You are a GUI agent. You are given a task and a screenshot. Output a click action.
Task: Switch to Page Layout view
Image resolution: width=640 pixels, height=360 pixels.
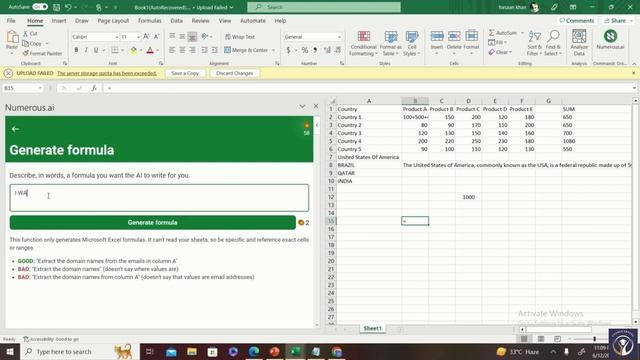(x=541, y=339)
